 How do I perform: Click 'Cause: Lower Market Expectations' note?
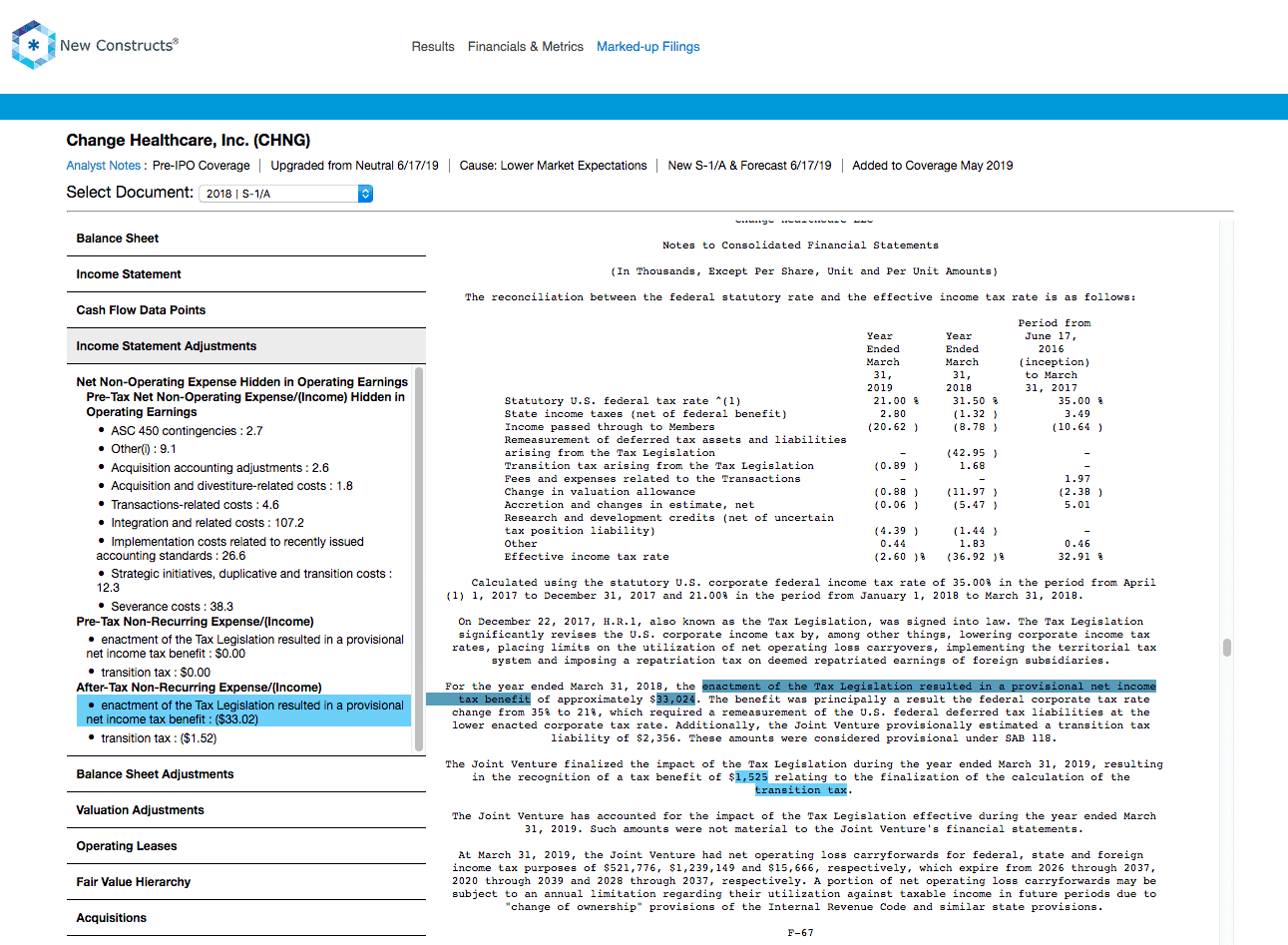pyautogui.click(x=553, y=166)
